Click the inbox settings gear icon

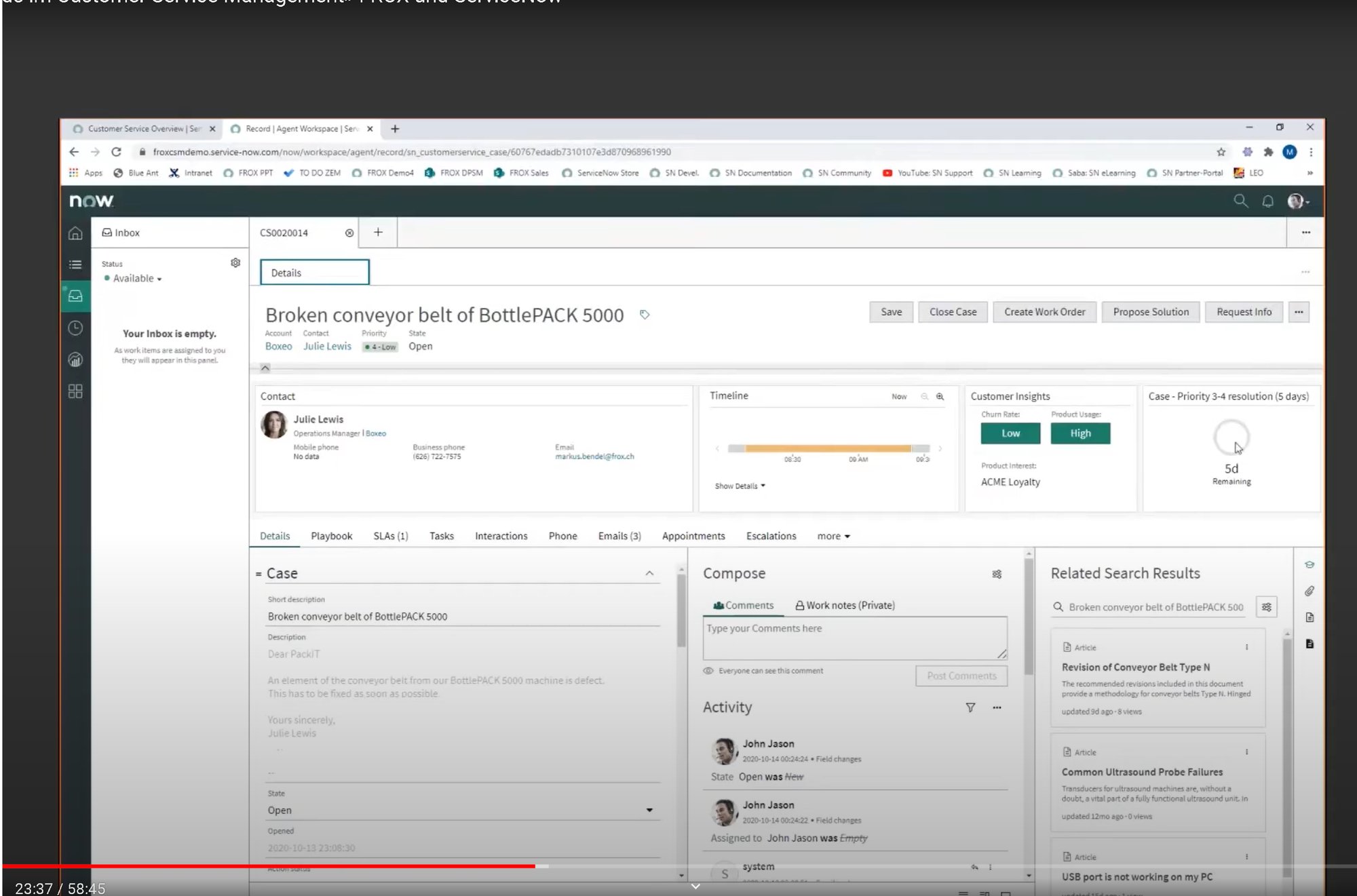(x=235, y=262)
